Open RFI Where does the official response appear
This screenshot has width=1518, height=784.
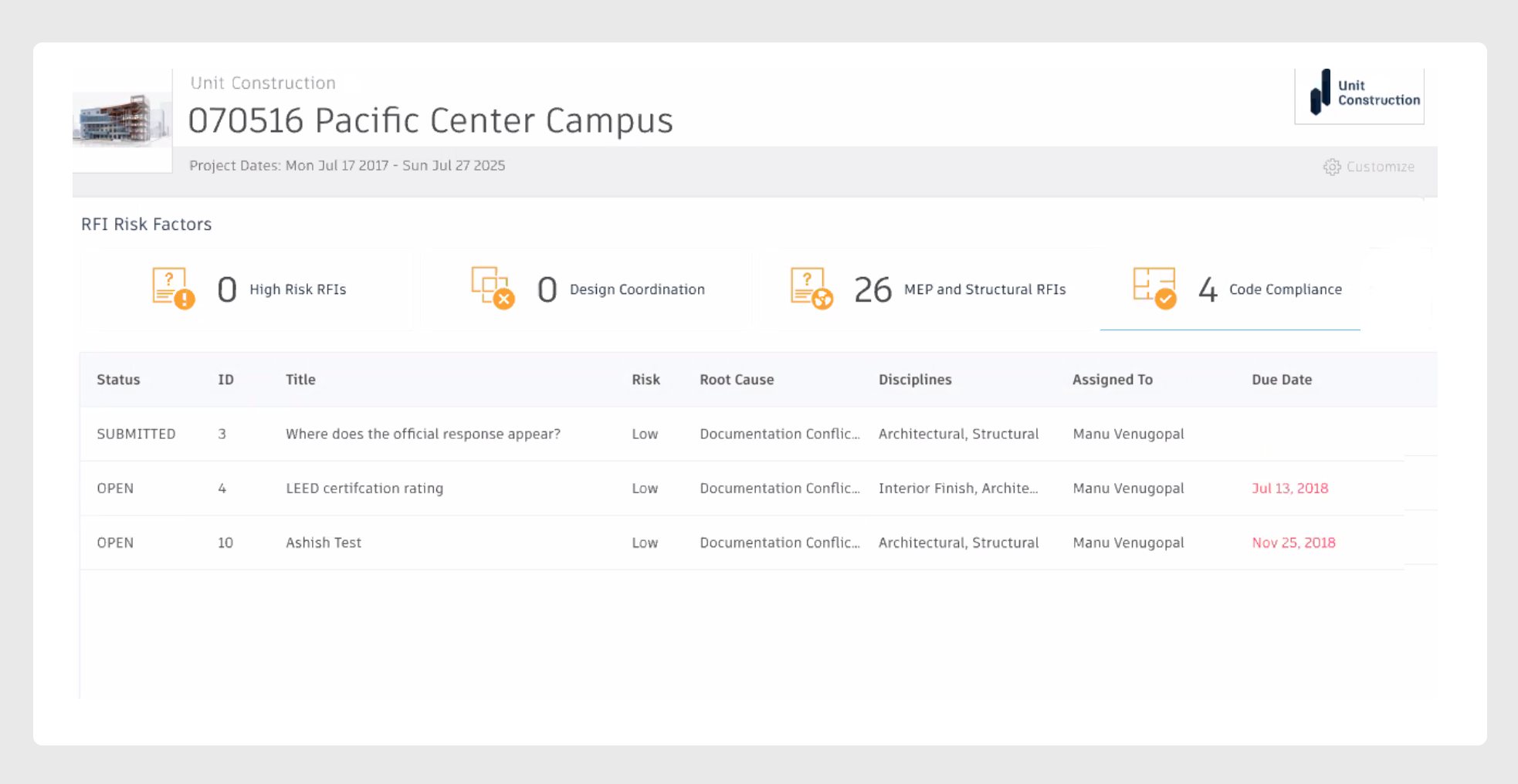point(422,434)
